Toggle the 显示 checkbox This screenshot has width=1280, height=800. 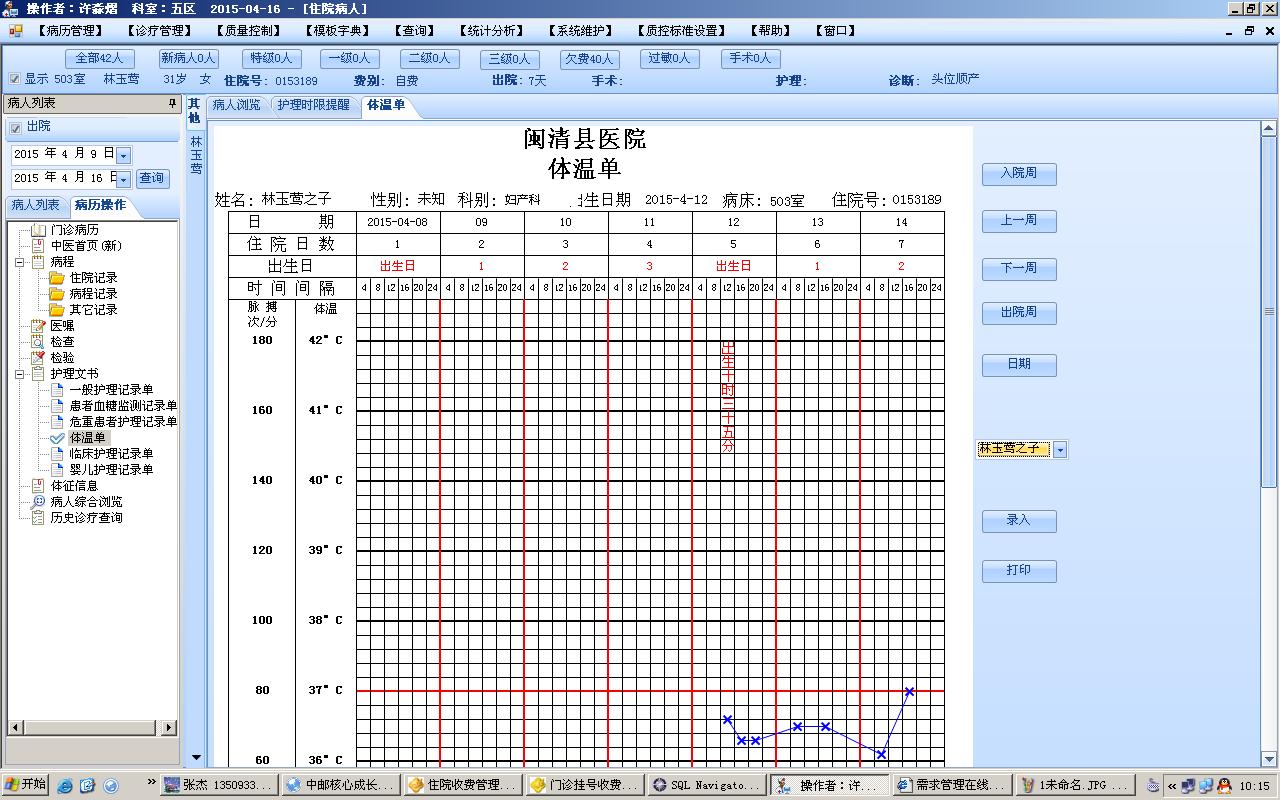14,79
